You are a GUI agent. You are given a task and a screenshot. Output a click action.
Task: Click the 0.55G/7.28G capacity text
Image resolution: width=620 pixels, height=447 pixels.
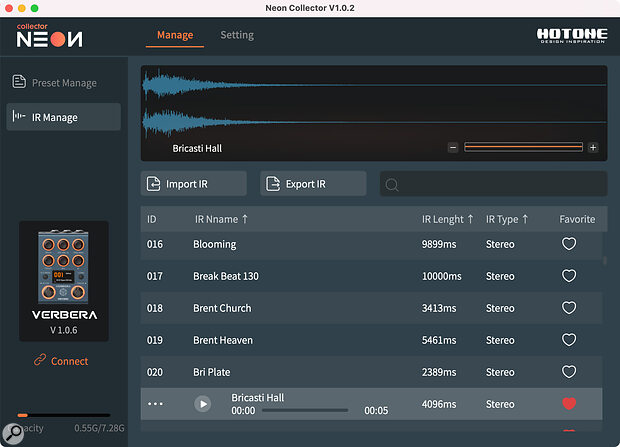tap(99, 428)
